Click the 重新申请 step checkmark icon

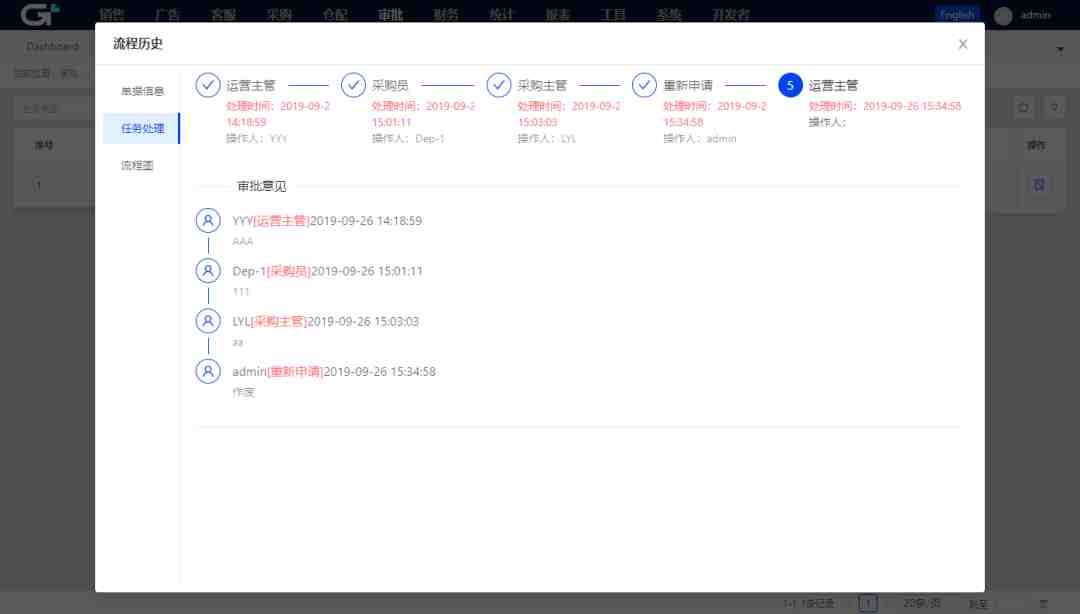click(x=644, y=85)
